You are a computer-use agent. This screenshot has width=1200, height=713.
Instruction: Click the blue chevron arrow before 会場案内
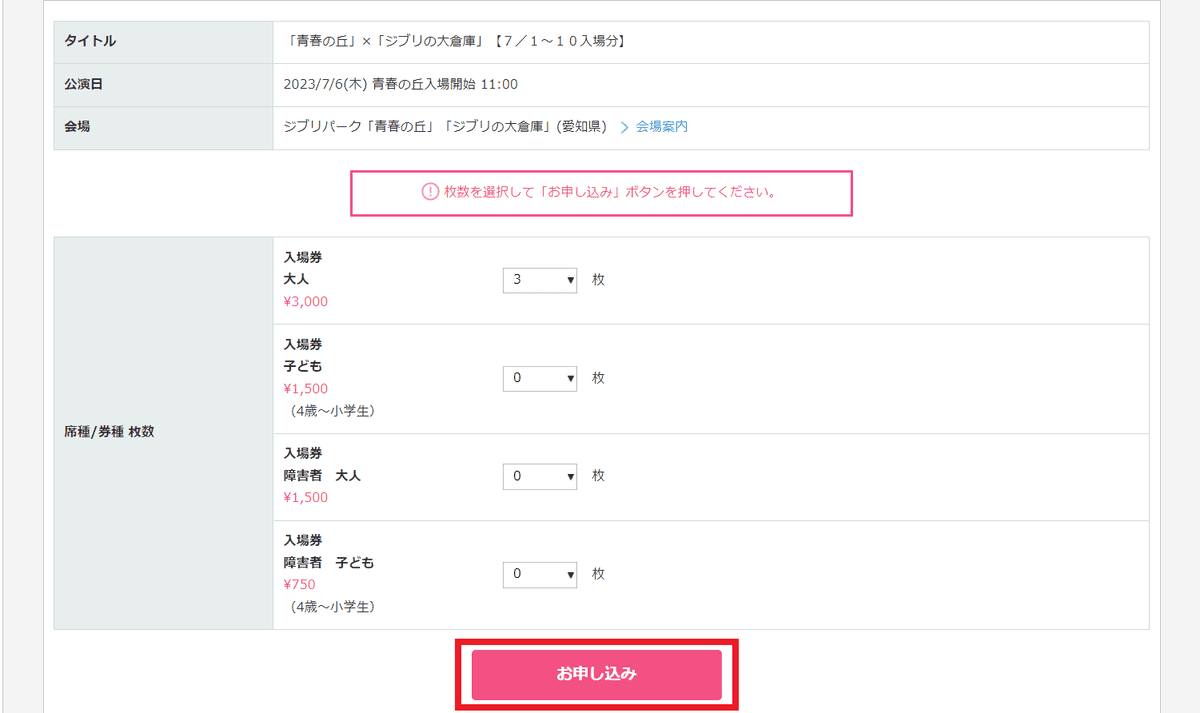click(x=624, y=127)
